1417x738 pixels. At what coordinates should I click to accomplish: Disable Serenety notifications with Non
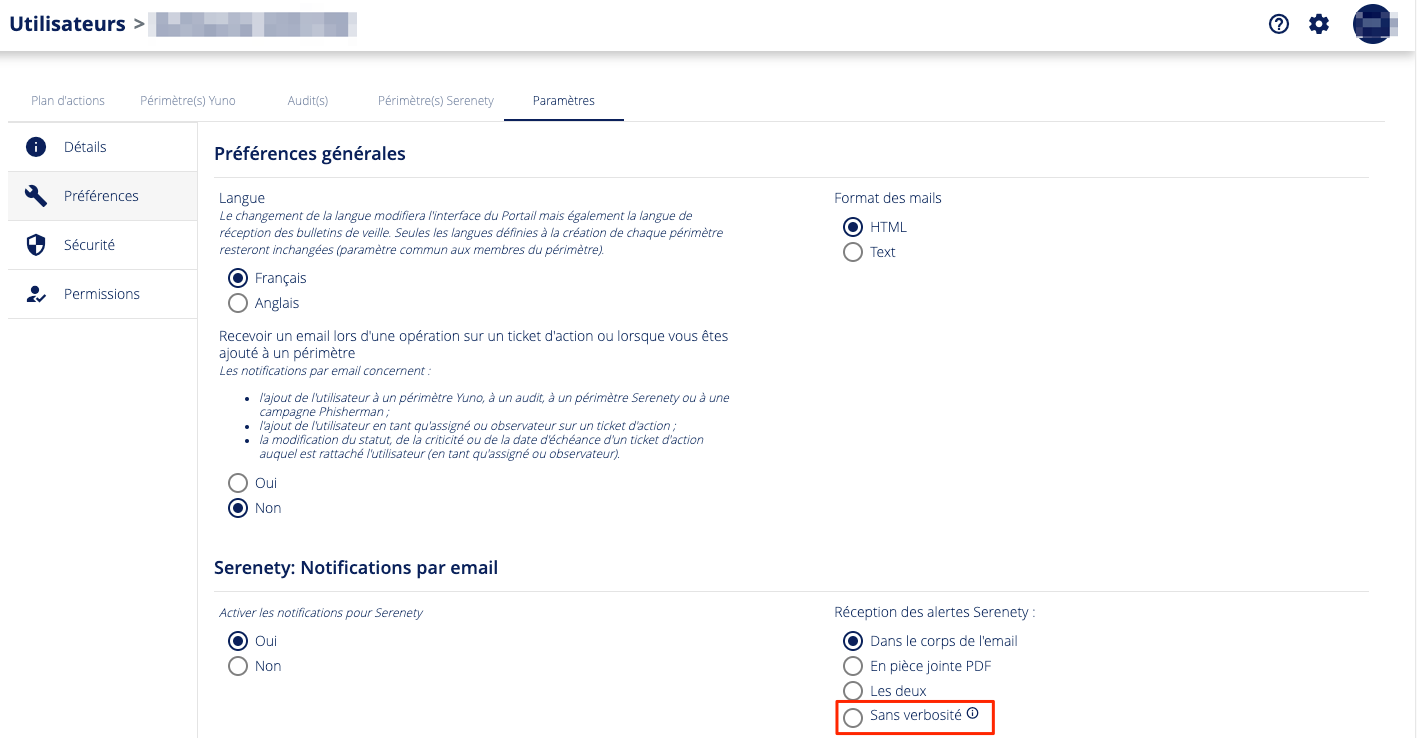click(x=238, y=666)
